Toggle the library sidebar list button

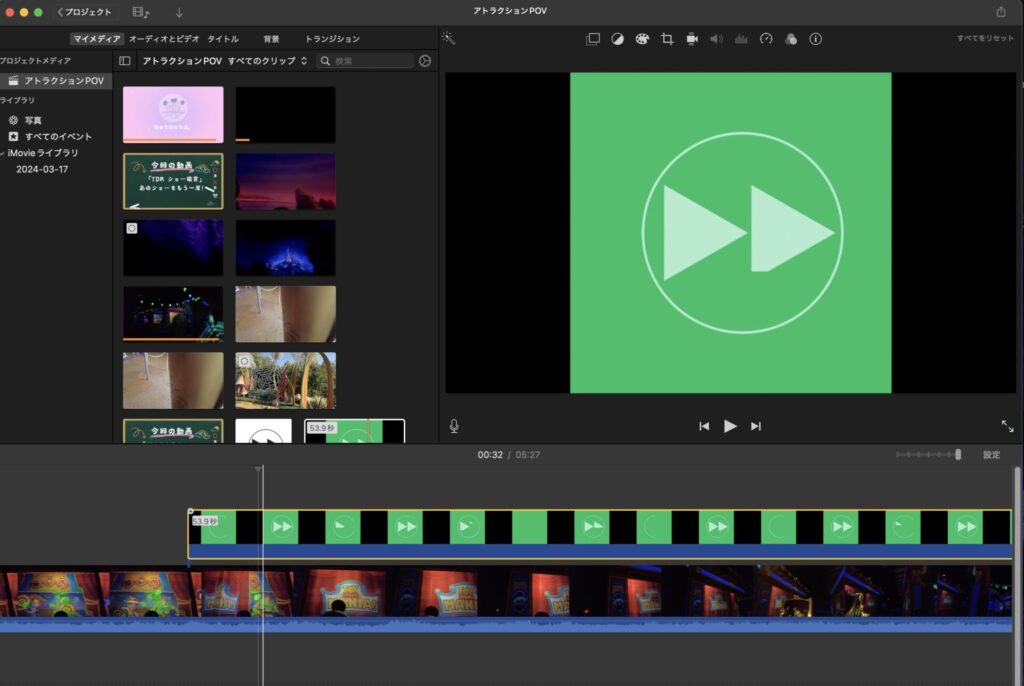point(125,61)
